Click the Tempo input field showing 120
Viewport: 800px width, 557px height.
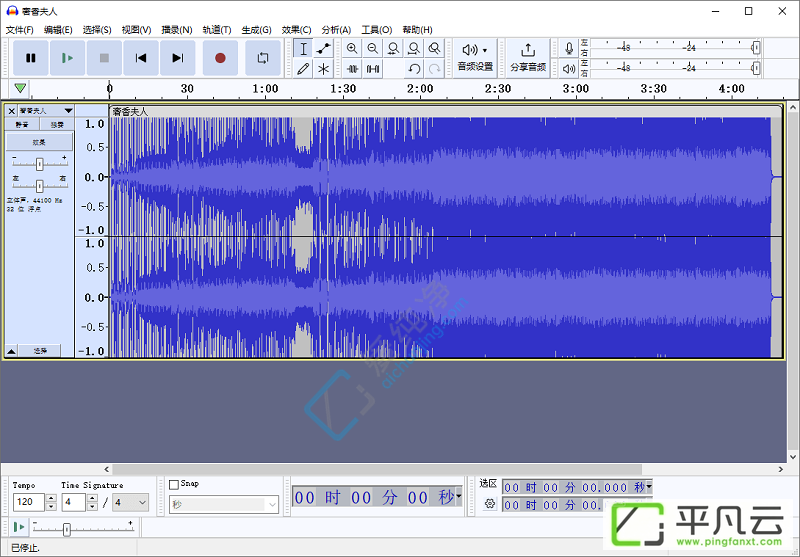[29, 502]
